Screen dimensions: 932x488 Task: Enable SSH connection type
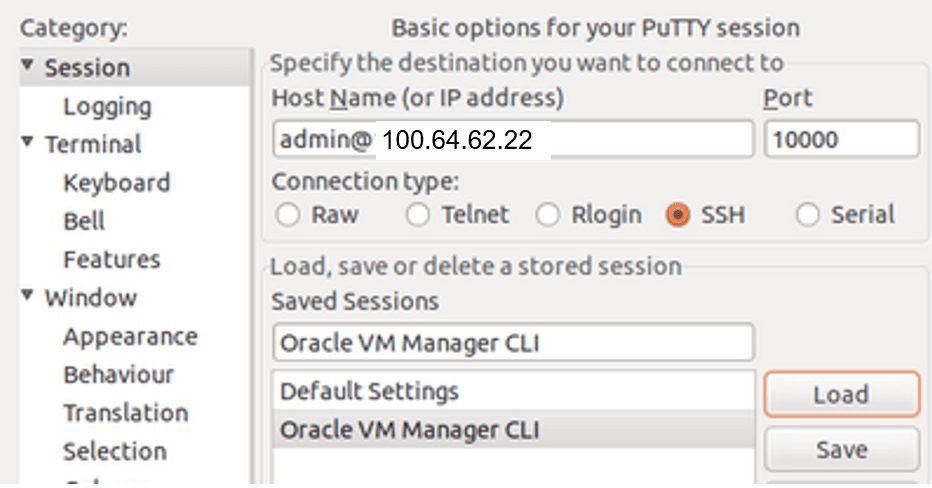679,215
